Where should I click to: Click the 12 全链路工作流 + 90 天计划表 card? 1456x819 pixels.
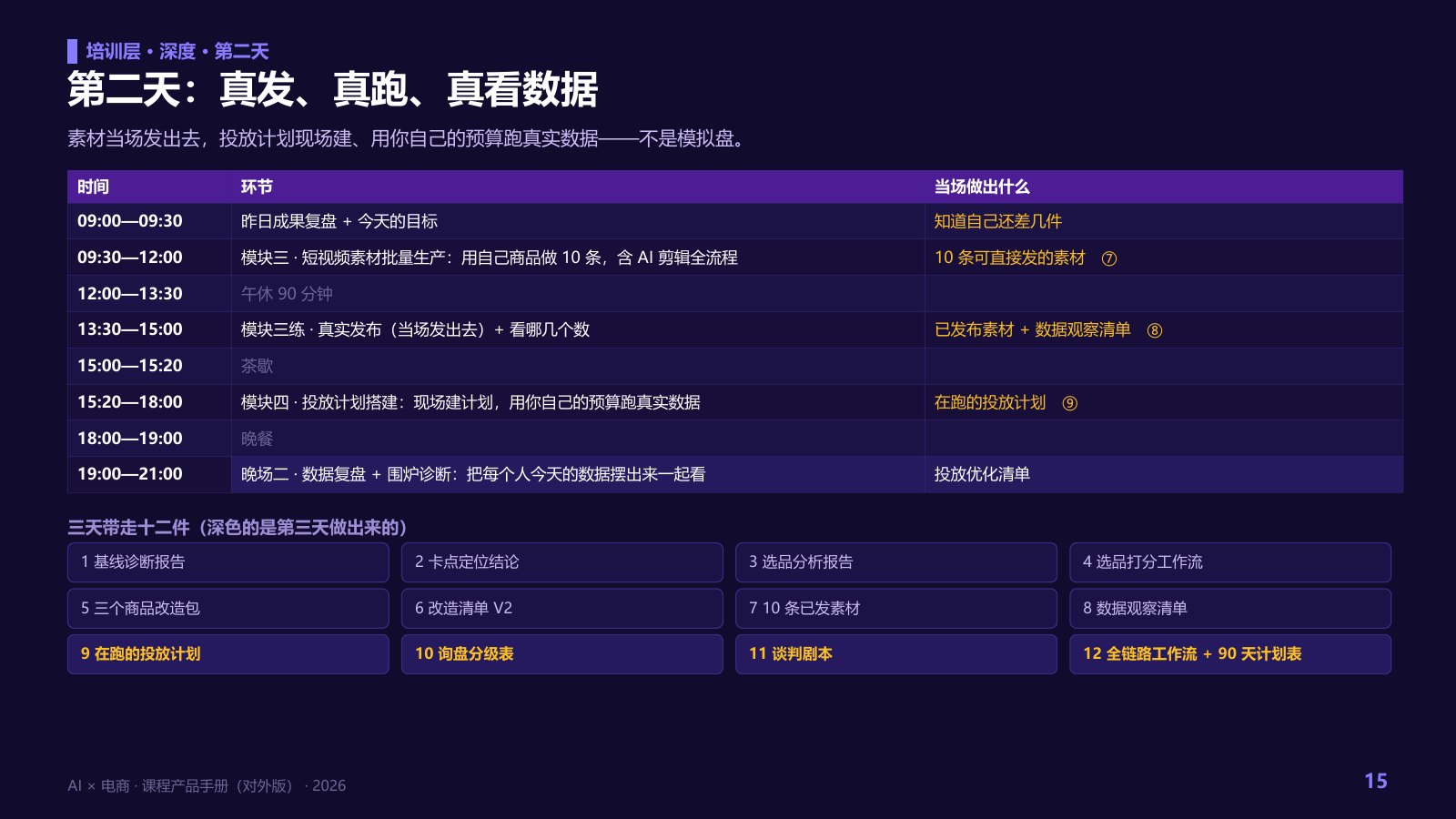pos(1230,654)
